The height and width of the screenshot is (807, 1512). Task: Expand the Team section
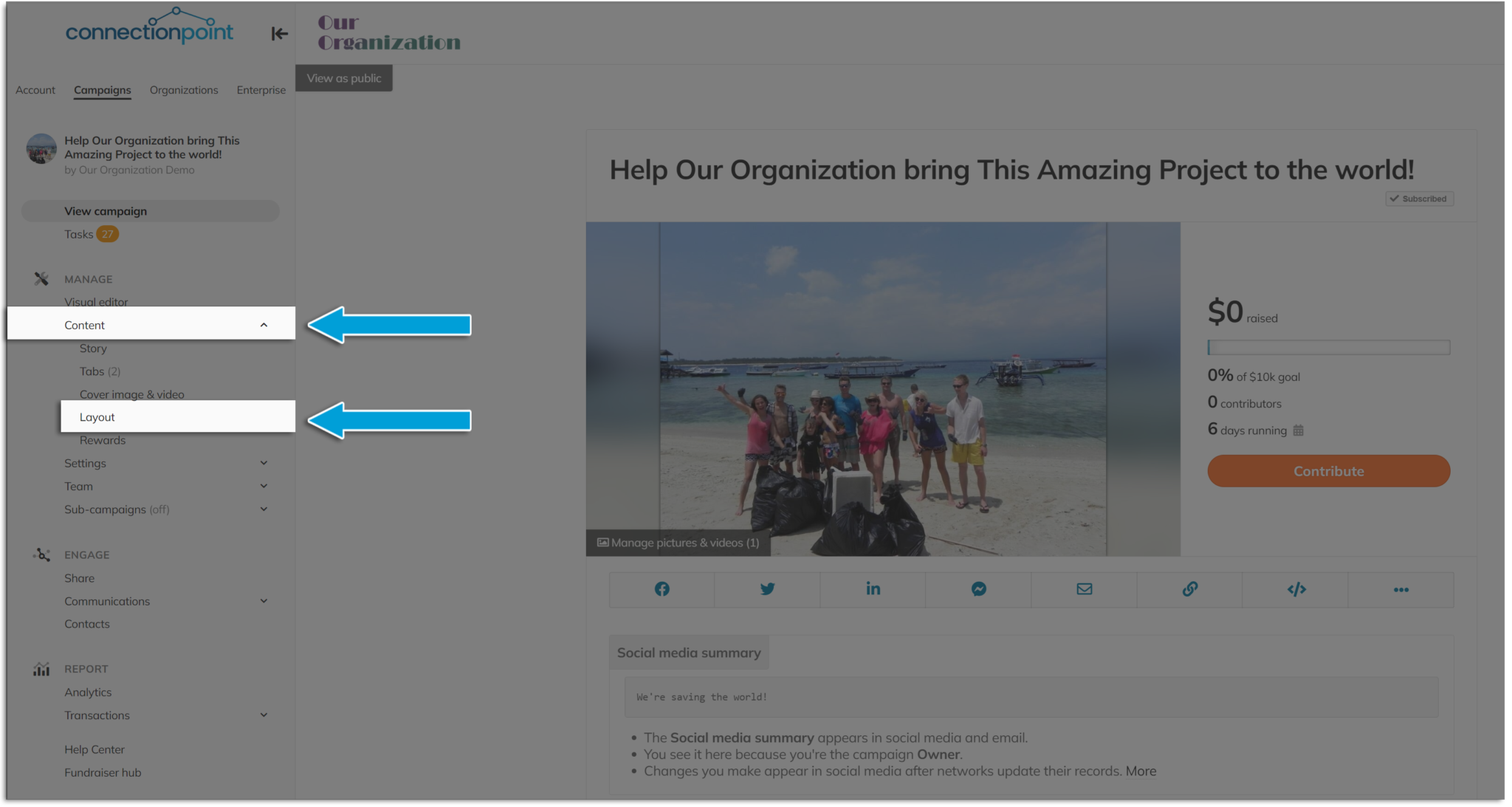[x=264, y=486]
